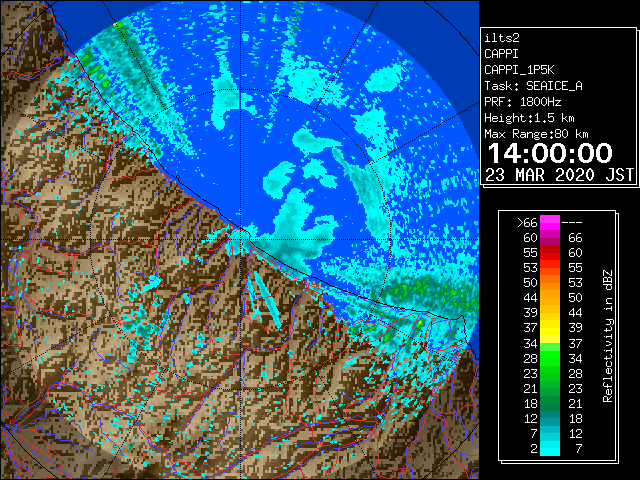Image resolution: width=640 pixels, height=480 pixels.
Task: Click the 'ilts2' station label
Action: (502, 38)
